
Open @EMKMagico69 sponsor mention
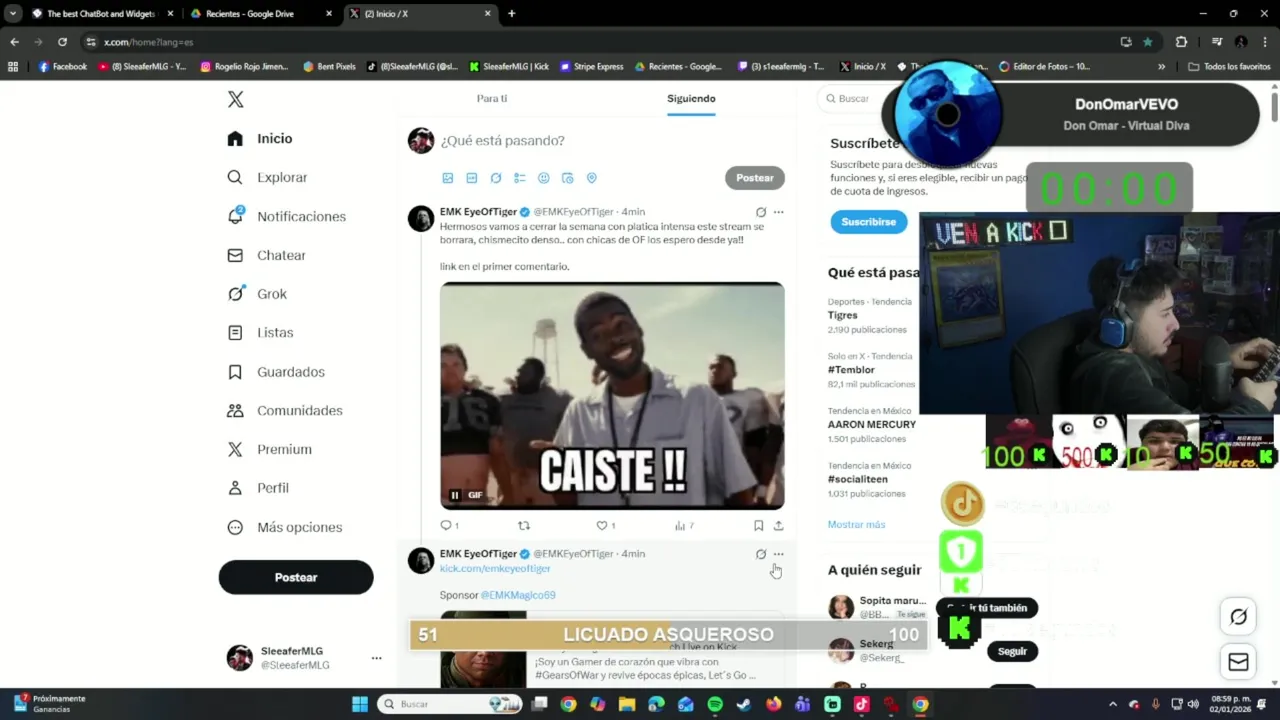pyautogui.click(x=518, y=595)
